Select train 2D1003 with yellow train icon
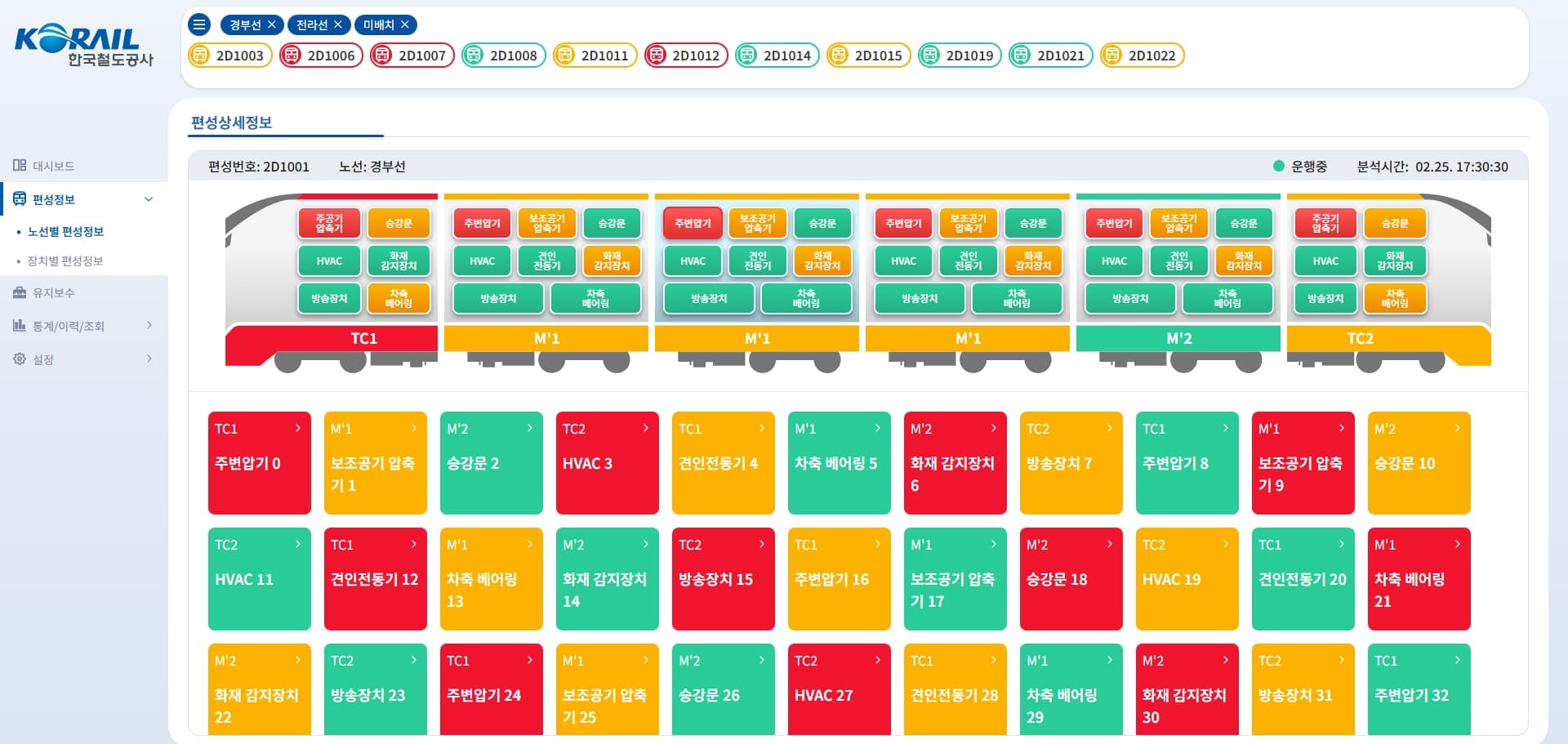 [229, 56]
